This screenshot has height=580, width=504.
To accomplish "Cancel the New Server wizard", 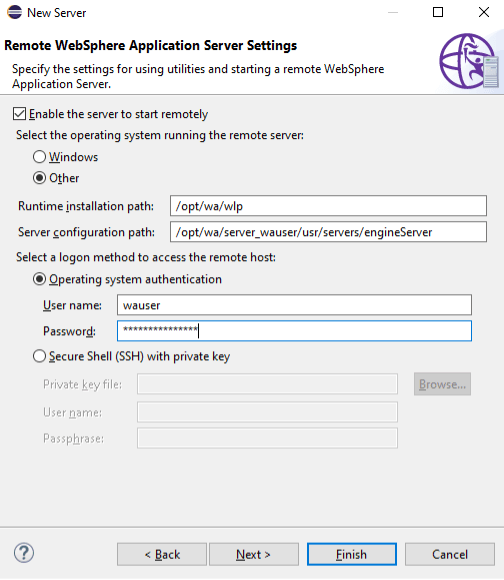I will [x=450, y=554].
